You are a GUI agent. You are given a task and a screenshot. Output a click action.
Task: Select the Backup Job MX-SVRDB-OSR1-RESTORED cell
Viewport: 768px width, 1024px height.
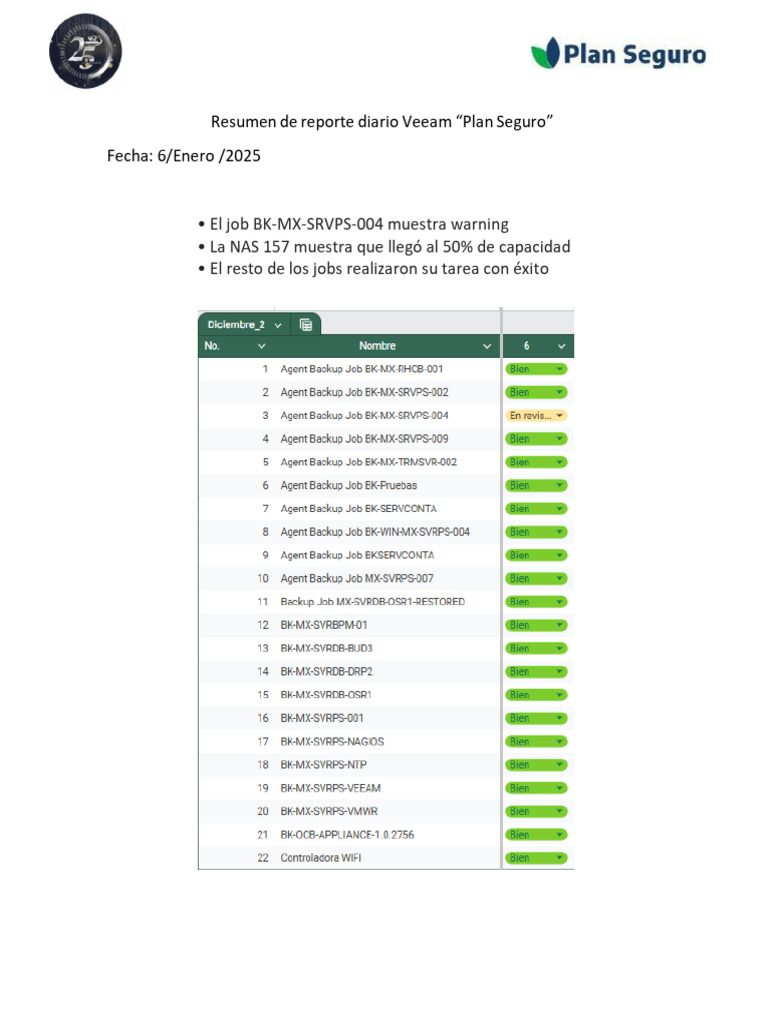372,602
